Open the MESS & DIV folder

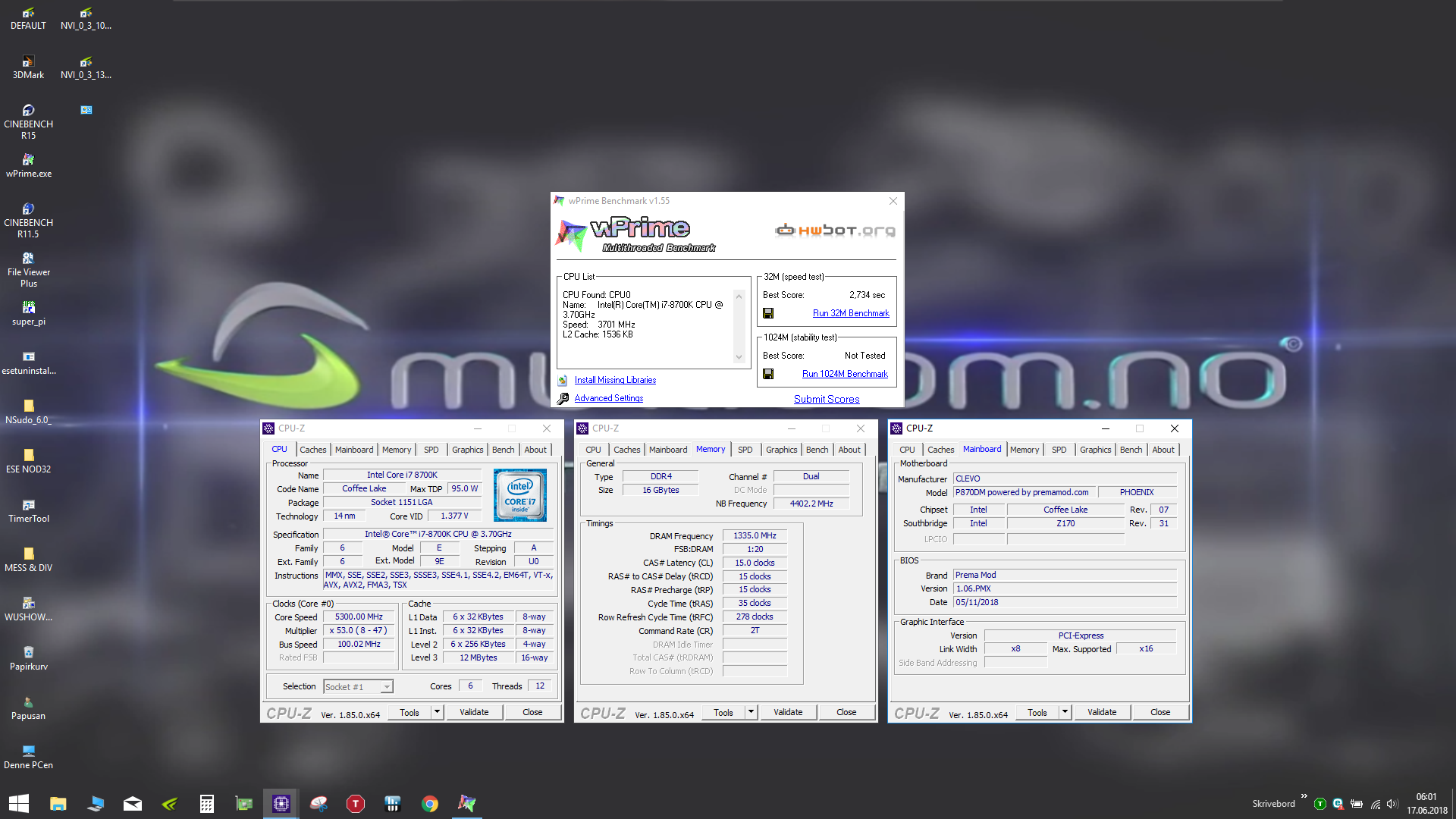pos(28,560)
